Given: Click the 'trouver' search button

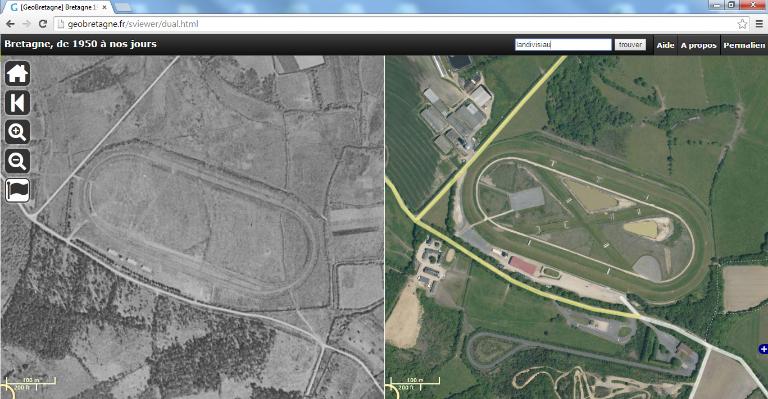Looking at the screenshot, I should click(x=630, y=45).
